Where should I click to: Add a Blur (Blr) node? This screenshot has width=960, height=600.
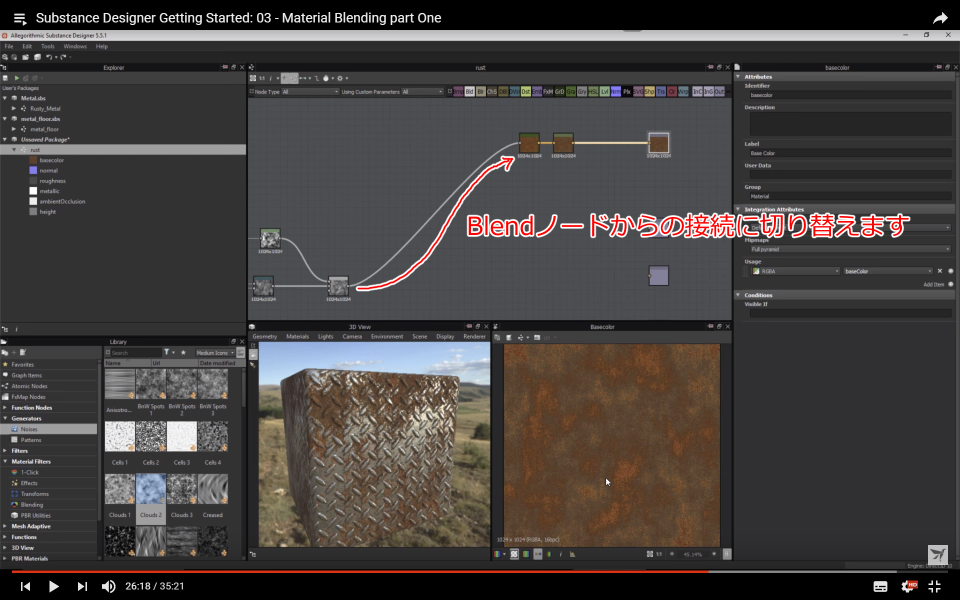pos(481,92)
